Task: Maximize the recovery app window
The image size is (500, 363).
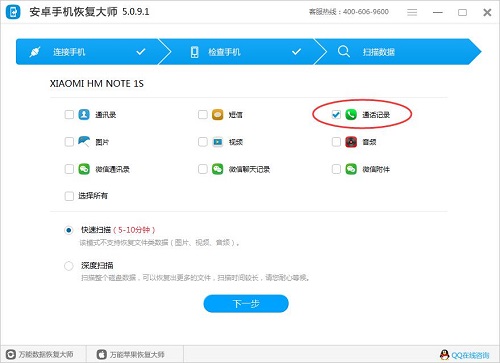Action: point(462,12)
